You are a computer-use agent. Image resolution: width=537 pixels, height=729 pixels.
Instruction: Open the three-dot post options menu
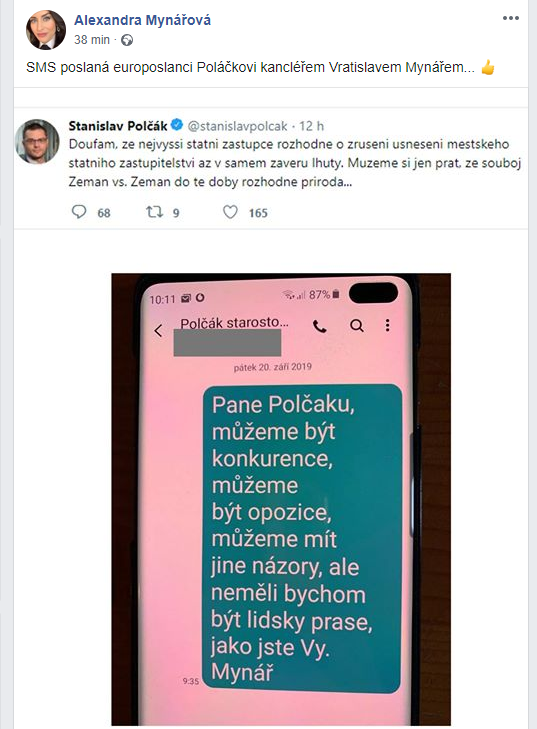(x=510, y=18)
